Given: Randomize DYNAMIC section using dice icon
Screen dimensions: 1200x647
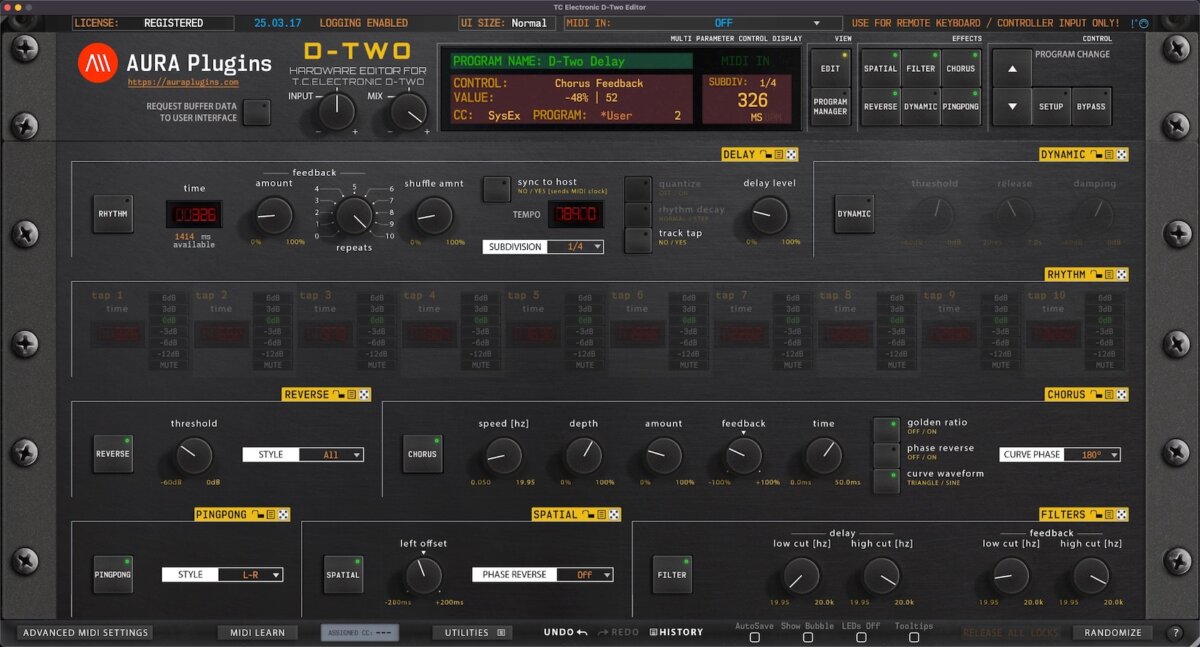Looking at the screenshot, I should click(x=1122, y=155).
